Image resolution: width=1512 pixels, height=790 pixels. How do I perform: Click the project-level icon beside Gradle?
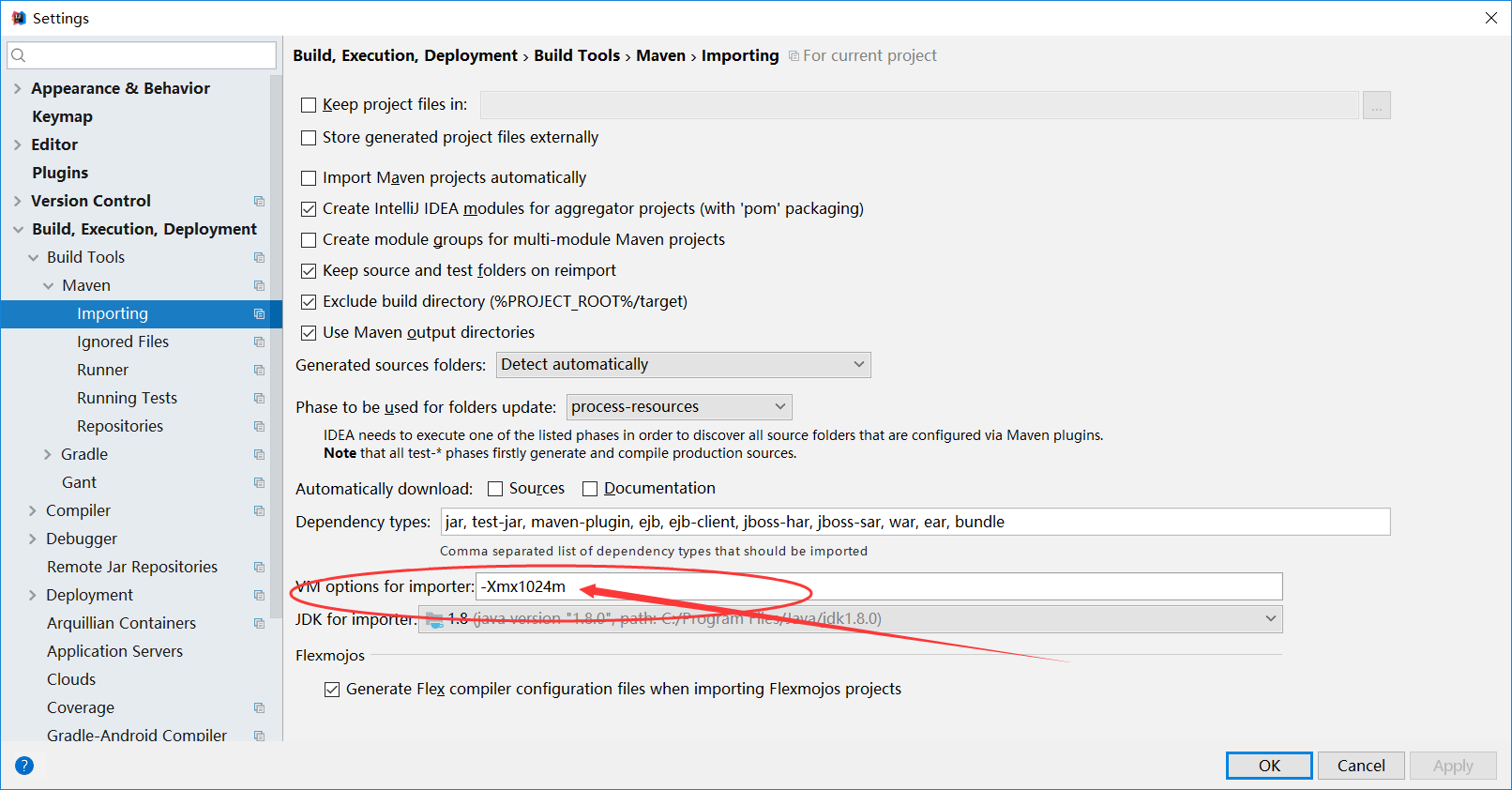(x=259, y=454)
